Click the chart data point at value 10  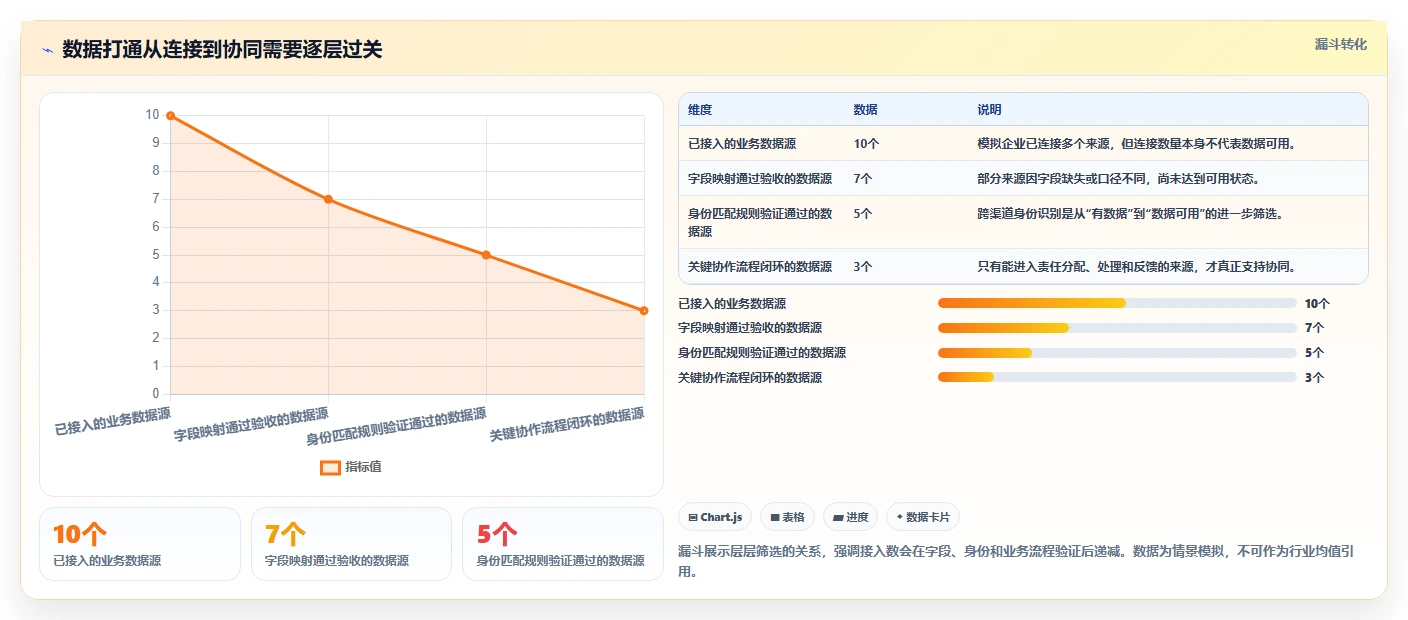[x=171, y=116]
